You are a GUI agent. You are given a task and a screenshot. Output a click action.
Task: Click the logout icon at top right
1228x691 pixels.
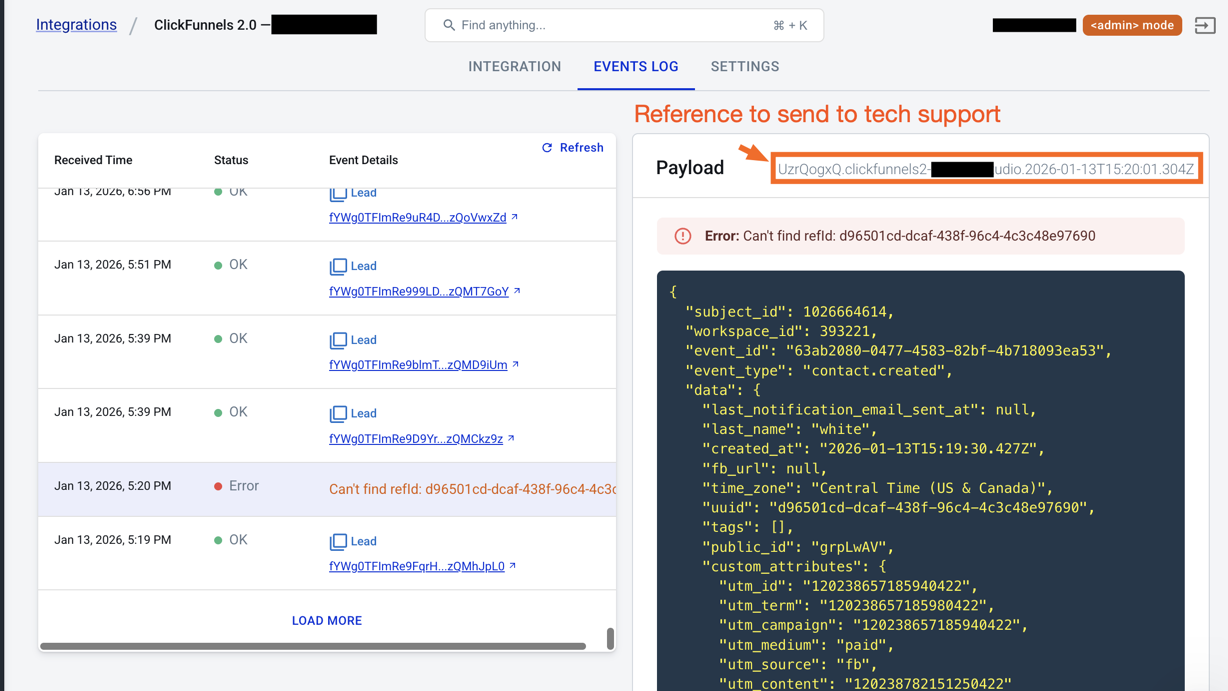pyautogui.click(x=1205, y=25)
